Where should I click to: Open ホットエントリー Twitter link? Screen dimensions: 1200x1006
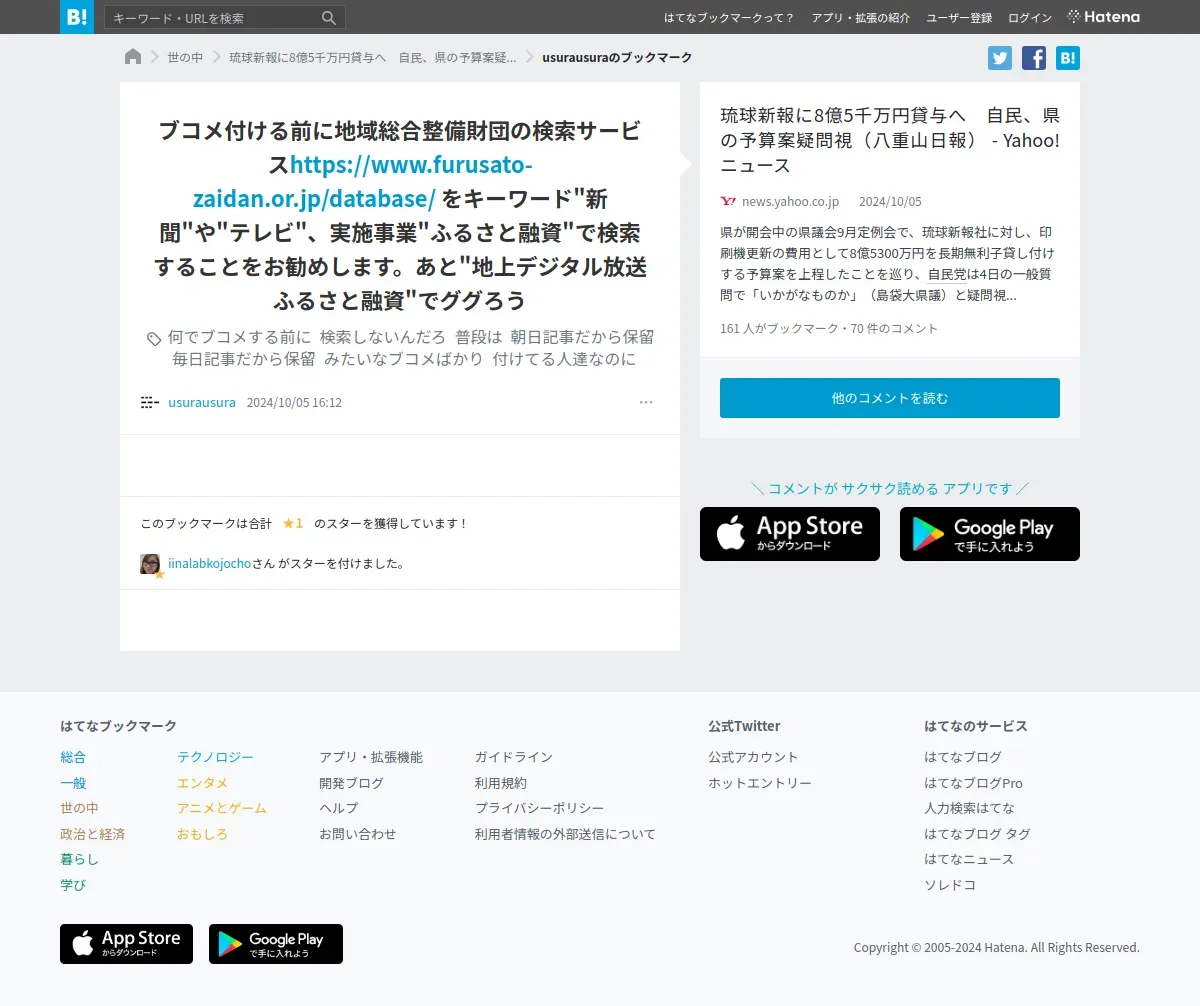click(x=760, y=783)
